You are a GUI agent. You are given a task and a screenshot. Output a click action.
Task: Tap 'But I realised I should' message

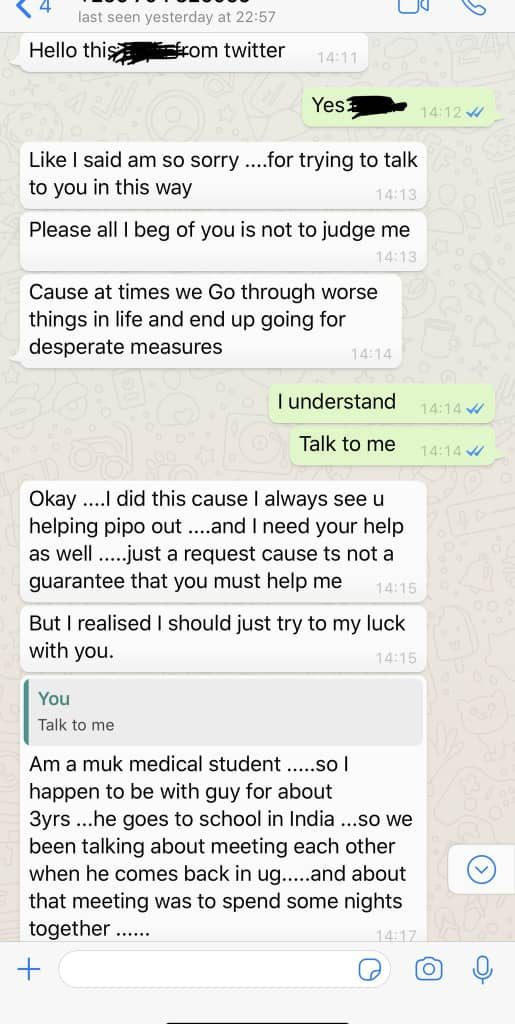223,637
